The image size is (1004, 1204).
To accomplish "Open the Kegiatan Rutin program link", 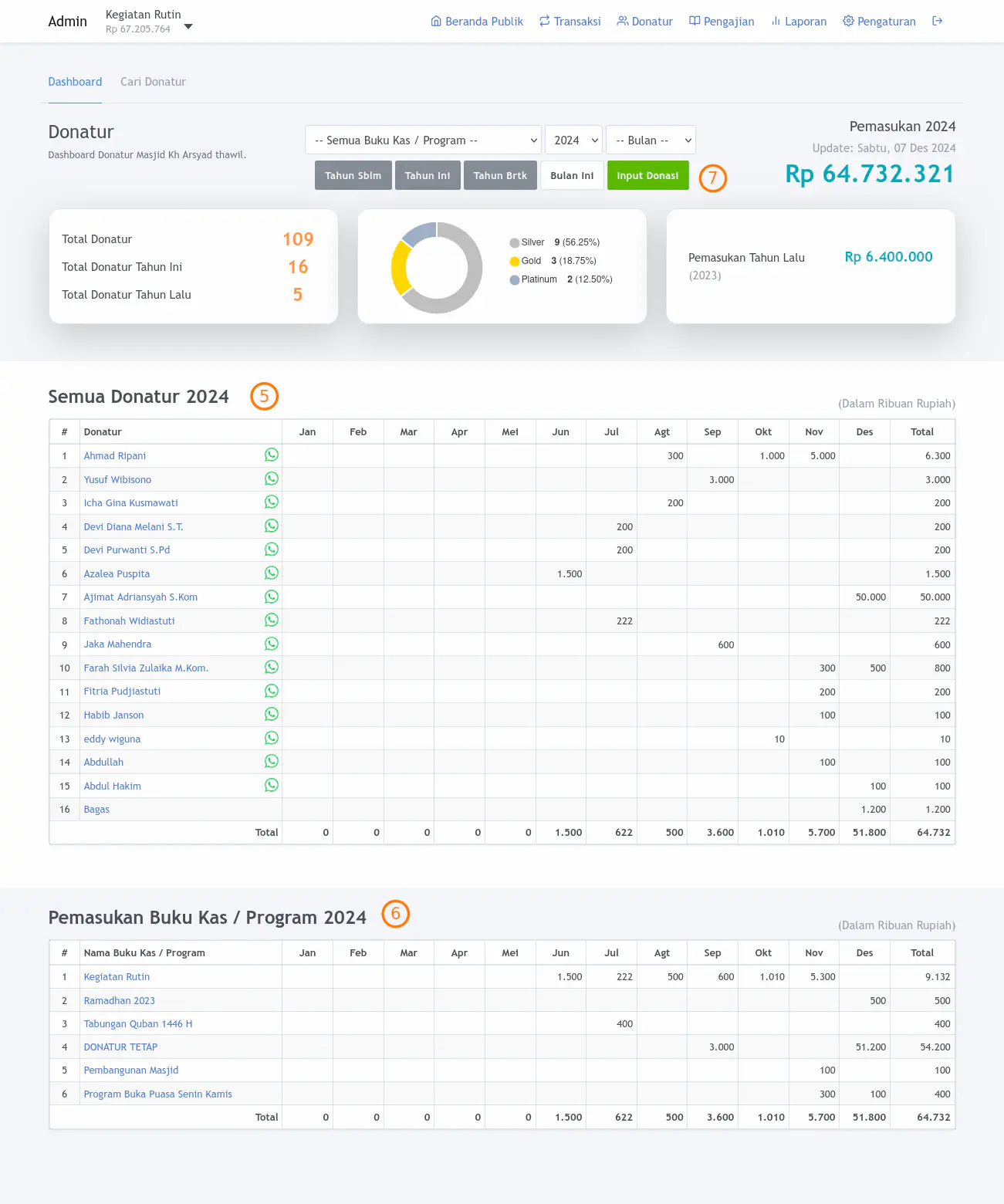I will (117, 977).
